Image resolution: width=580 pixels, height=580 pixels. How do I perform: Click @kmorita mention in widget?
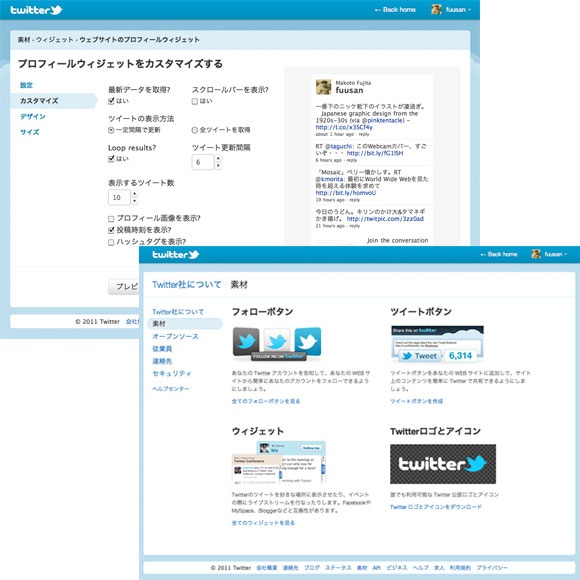pyautogui.click(x=330, y=179)
